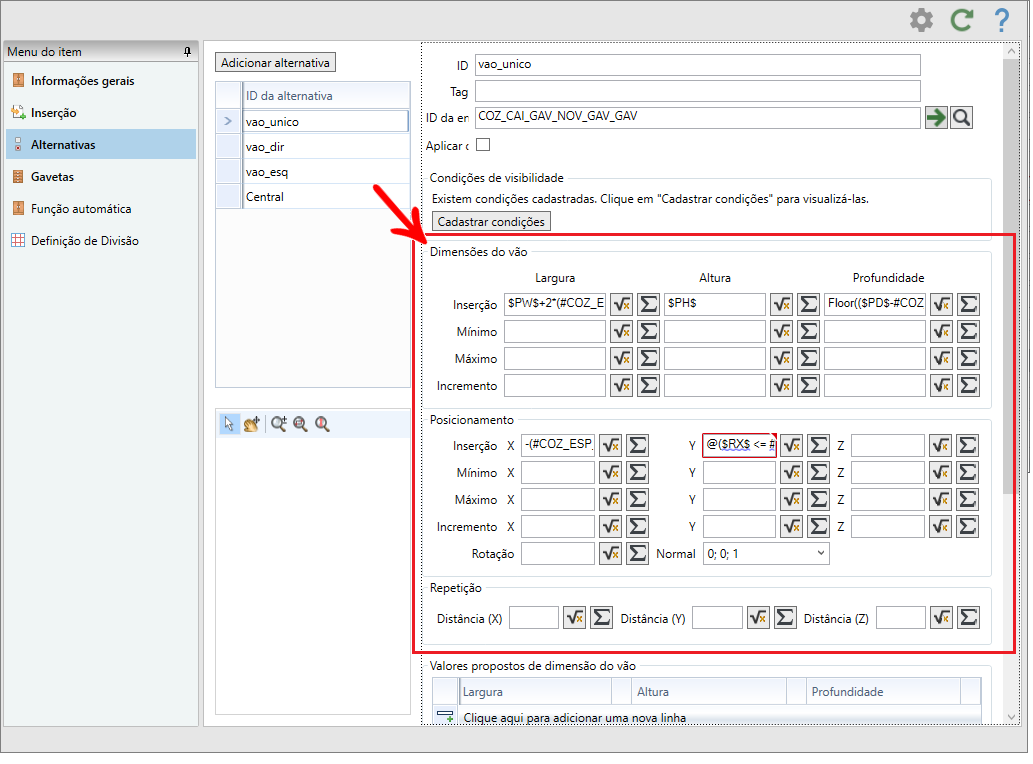Open Gavetas menu item
Viewport: 1033px width, 764px height.
pos(101,177)
